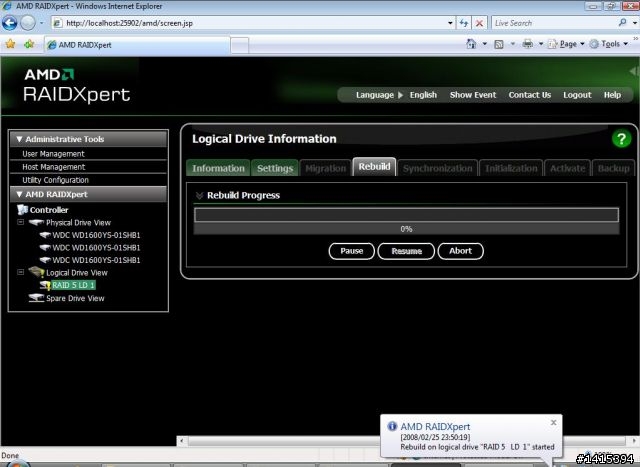
Task: Click the browser Back button
Action: (10, 23)
